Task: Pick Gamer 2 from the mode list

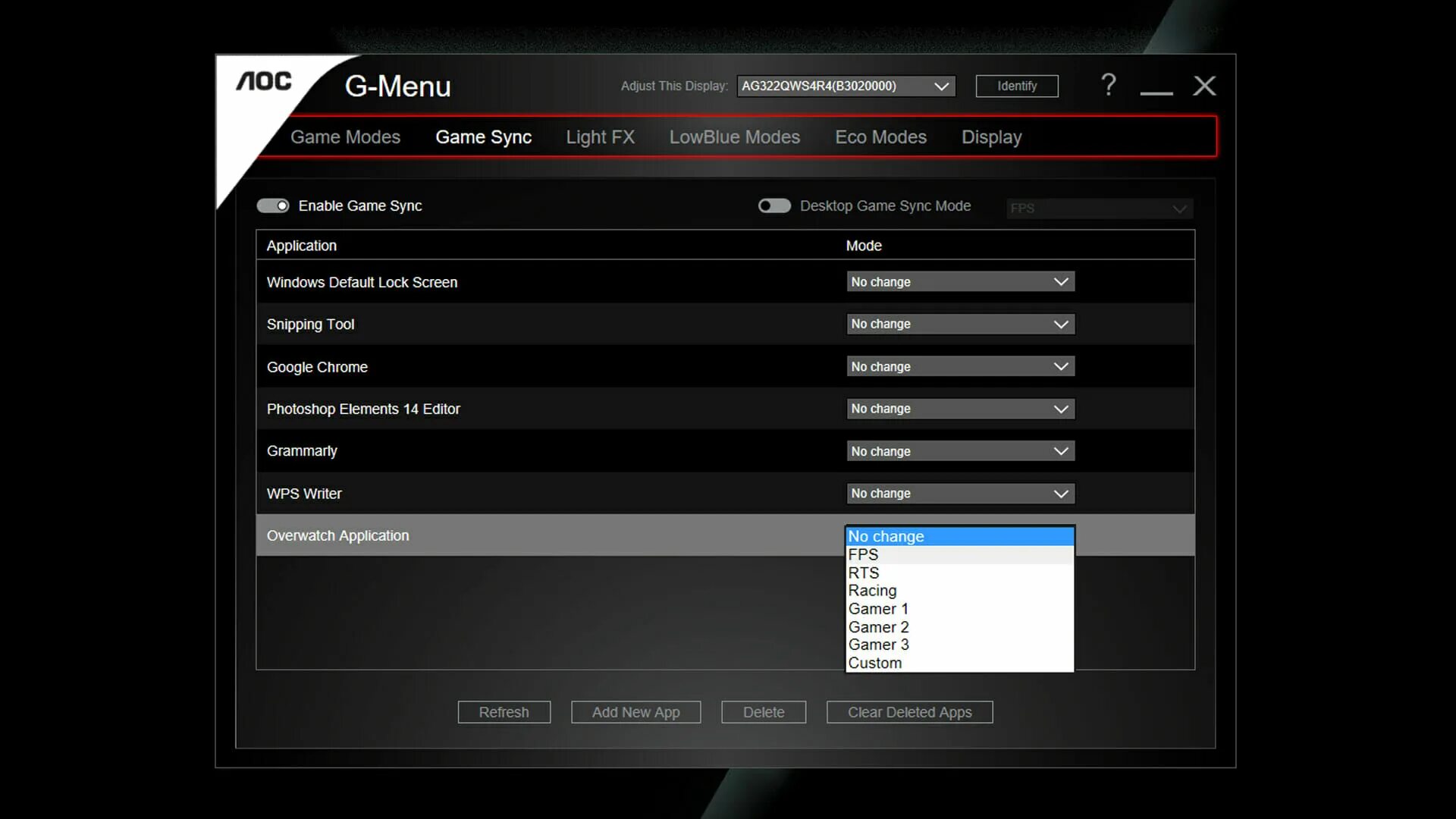Action: (x=878, y=627)
